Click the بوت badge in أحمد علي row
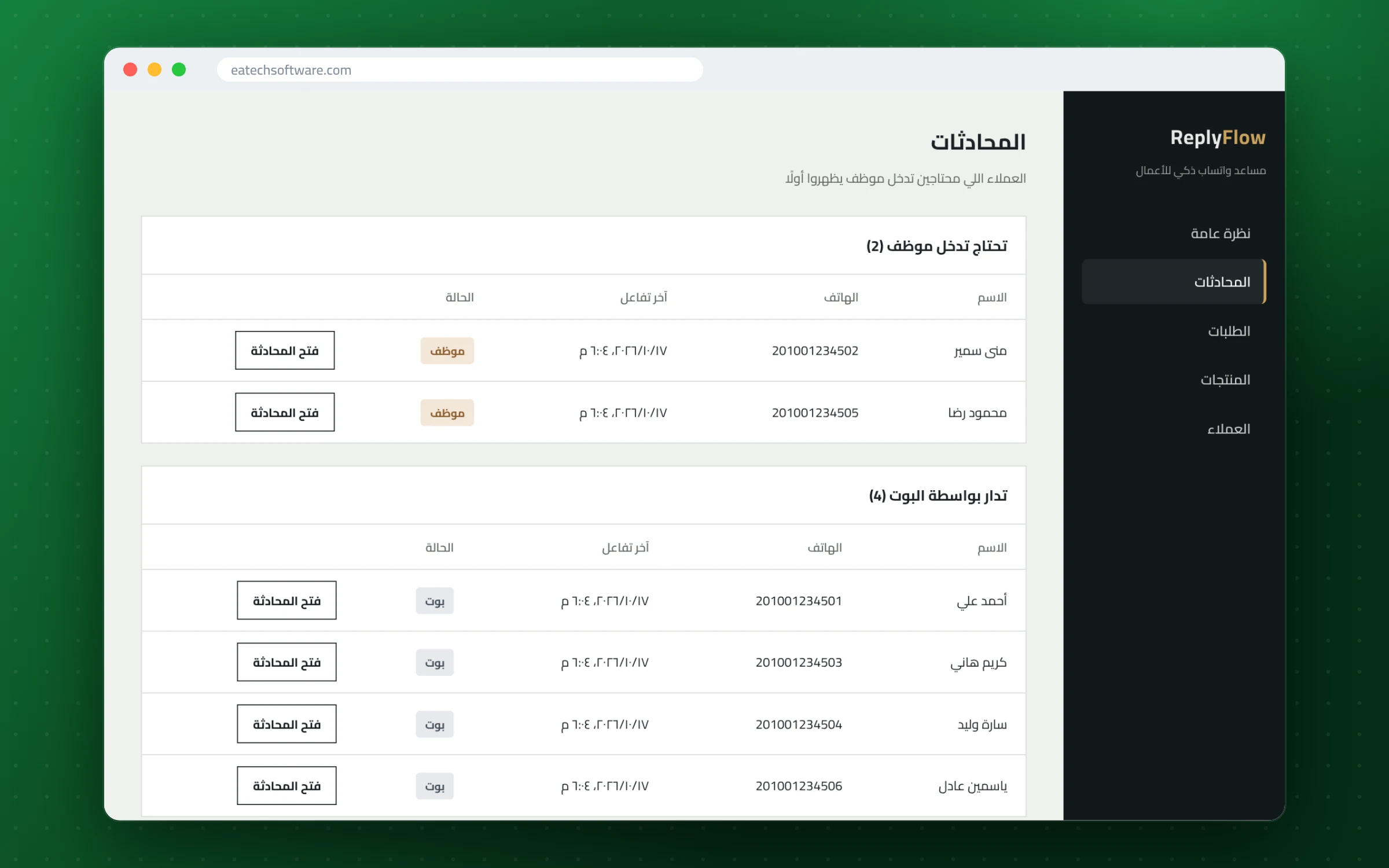This screenshot has height=868, width=1389. click(435, 601)
